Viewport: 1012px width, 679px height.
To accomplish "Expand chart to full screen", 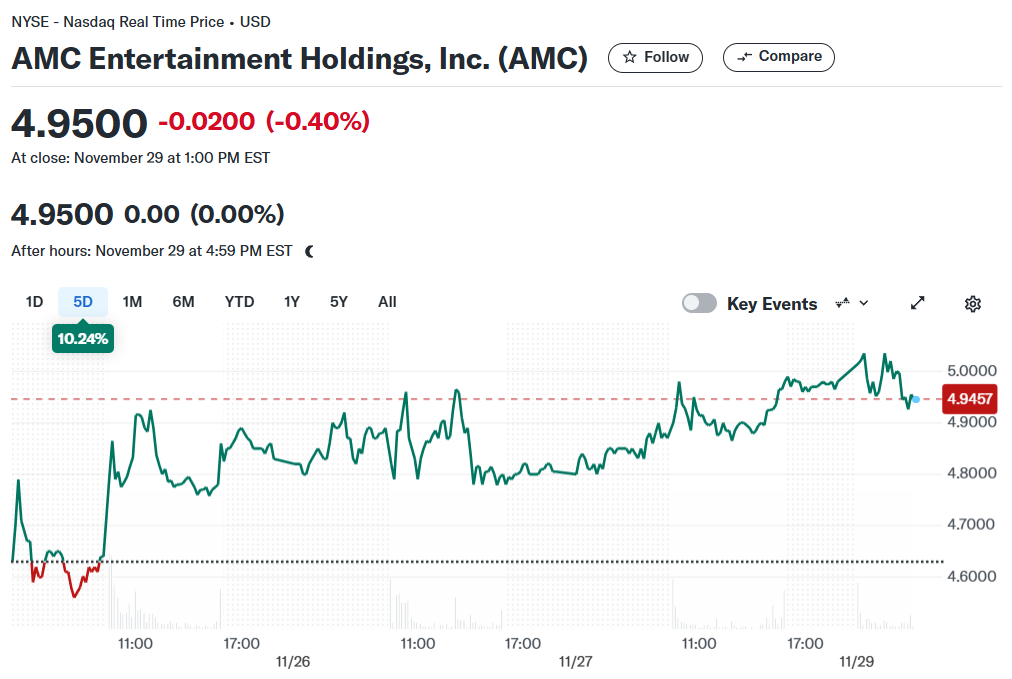I will 918,303.
